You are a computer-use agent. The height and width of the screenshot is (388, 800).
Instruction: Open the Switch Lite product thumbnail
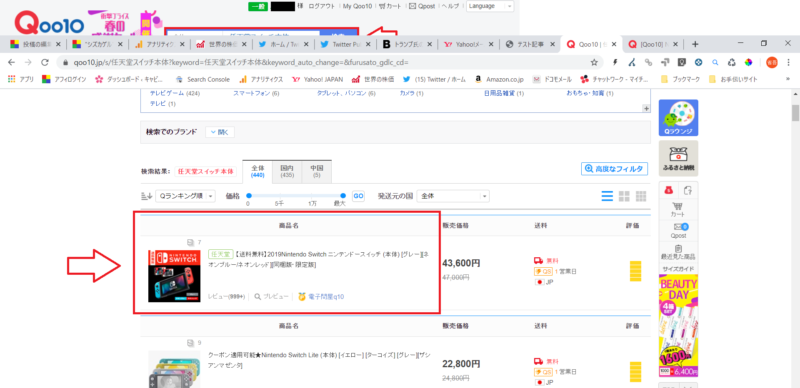(174, 370)
